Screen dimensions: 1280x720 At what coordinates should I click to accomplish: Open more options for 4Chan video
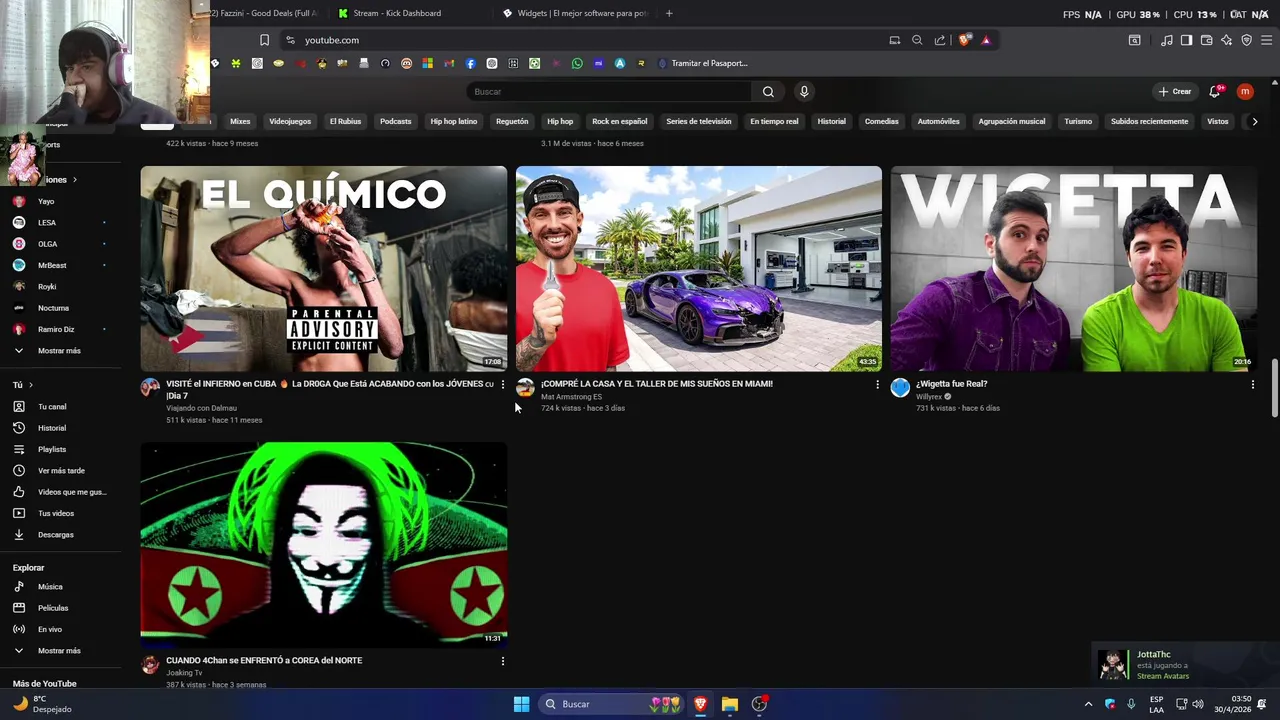click(502, 661)
